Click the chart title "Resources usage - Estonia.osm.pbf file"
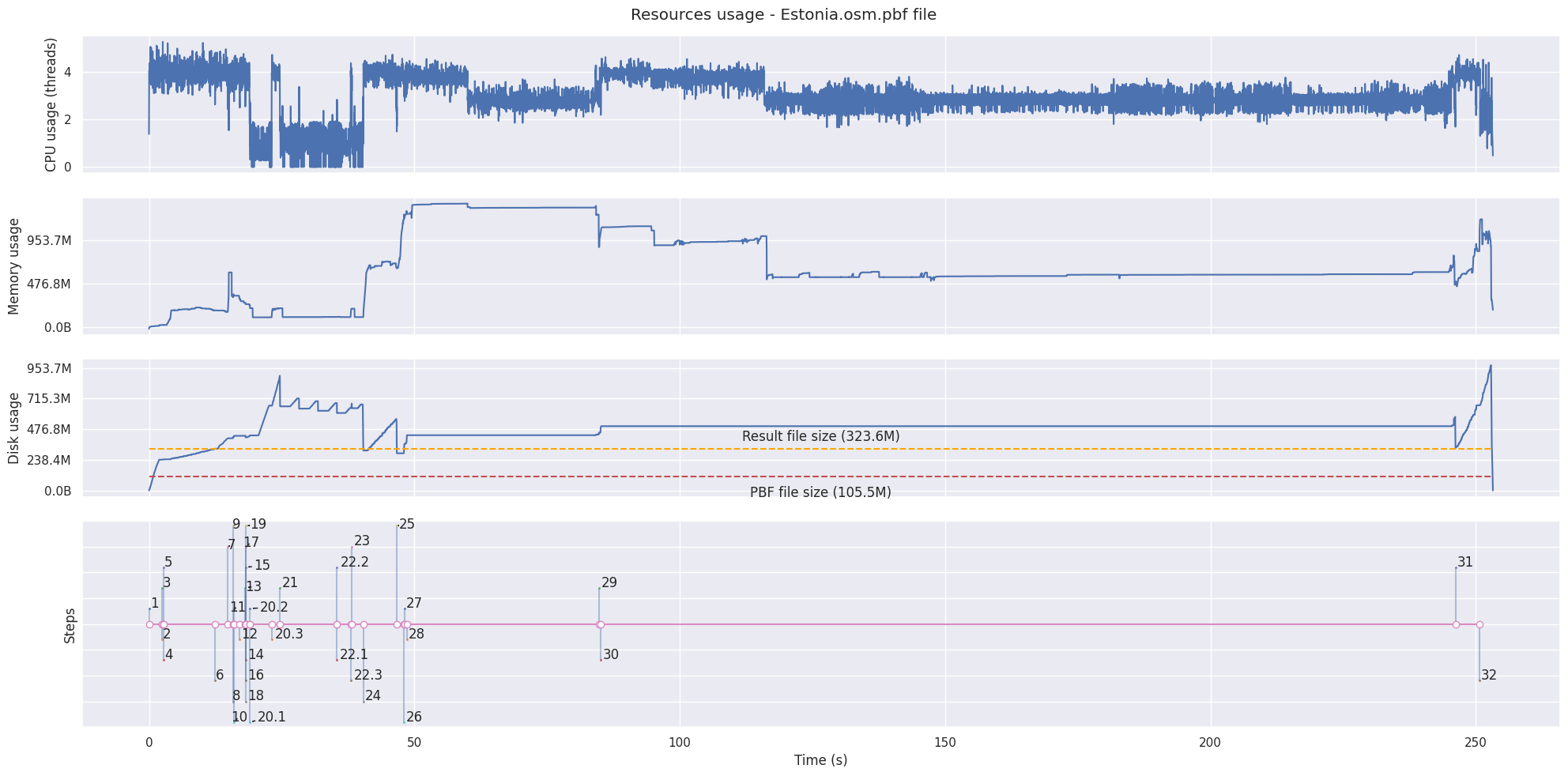 tap(783, 15)
